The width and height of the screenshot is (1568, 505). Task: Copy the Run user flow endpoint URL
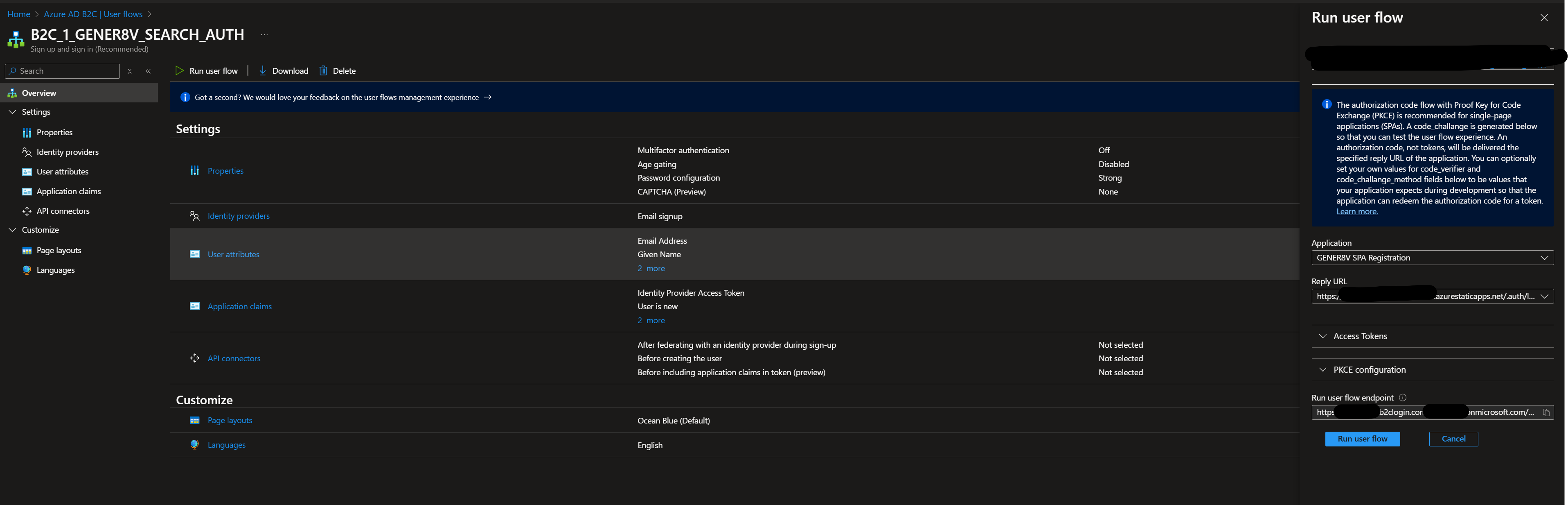point(1545,412)
